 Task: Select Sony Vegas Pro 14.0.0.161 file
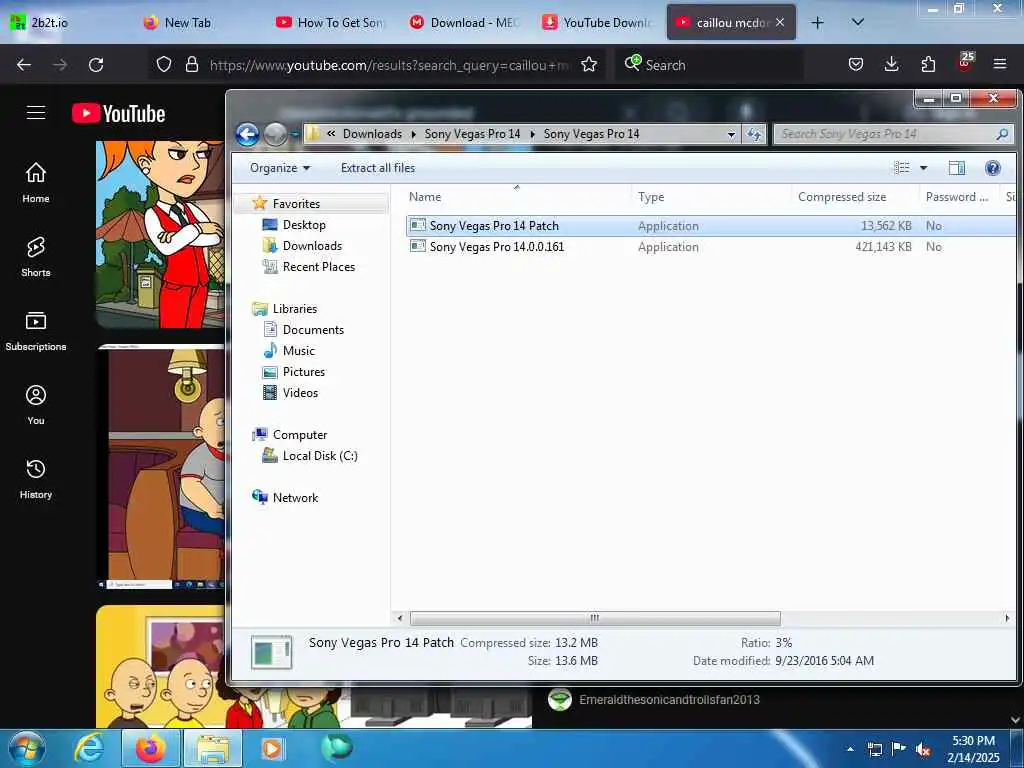tap(710, 247)
